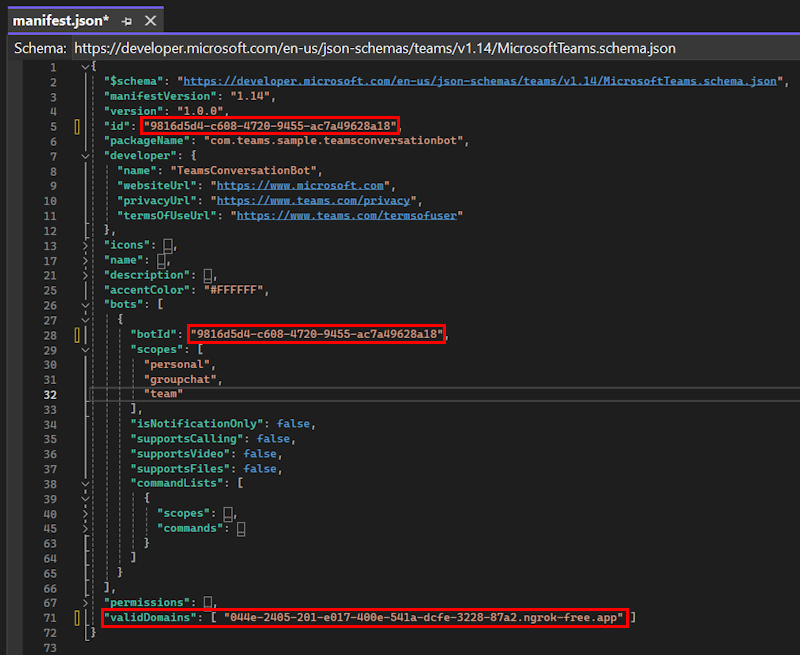
Task: Click the "1.0.0" version value
Action: tap(201, 111)
